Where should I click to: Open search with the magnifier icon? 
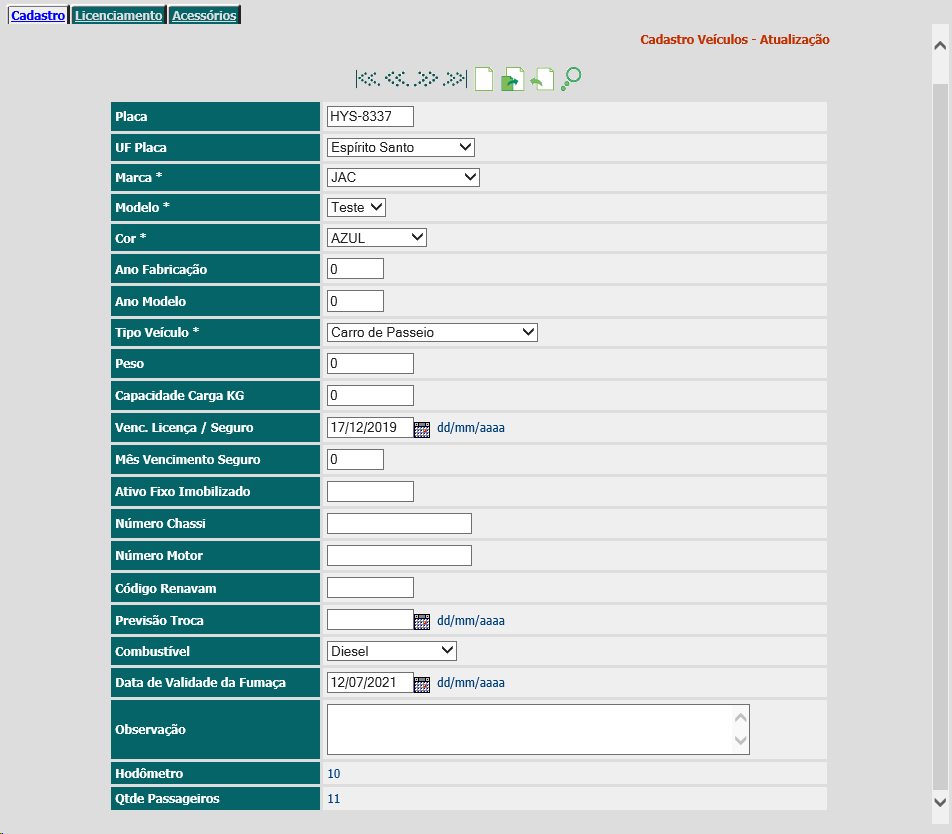pos(571,80)
